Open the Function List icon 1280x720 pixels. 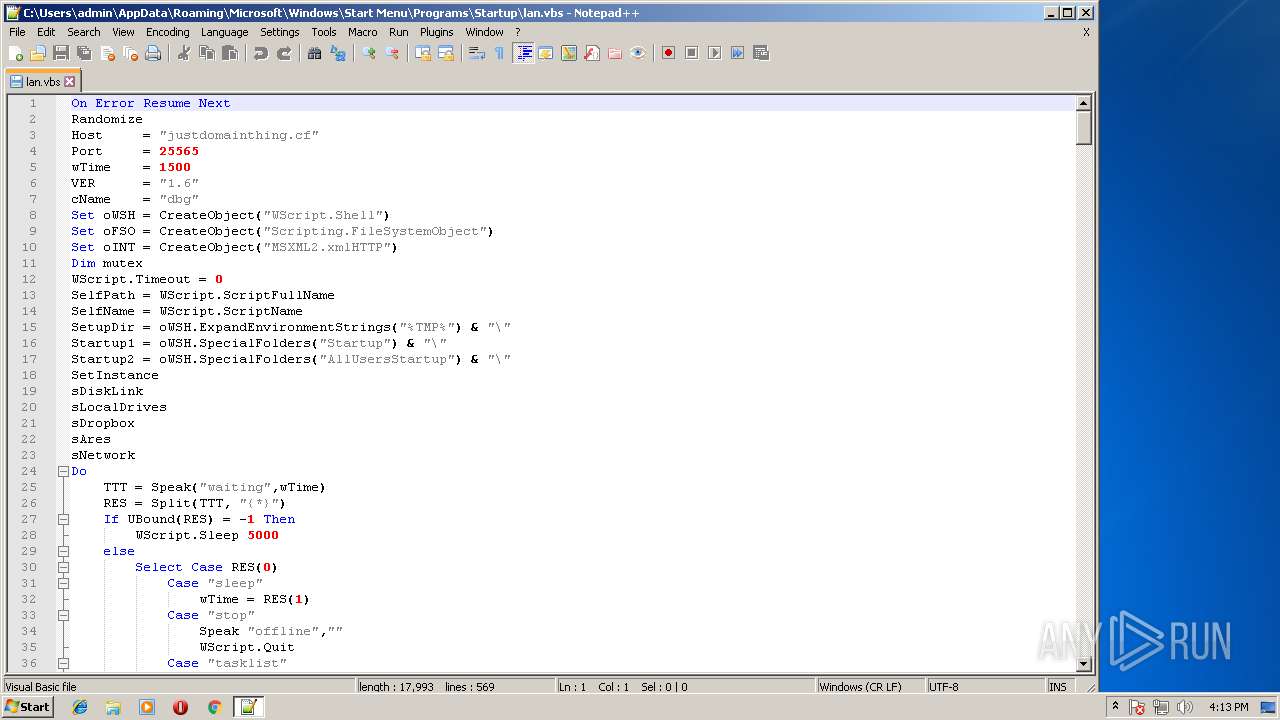592,53
